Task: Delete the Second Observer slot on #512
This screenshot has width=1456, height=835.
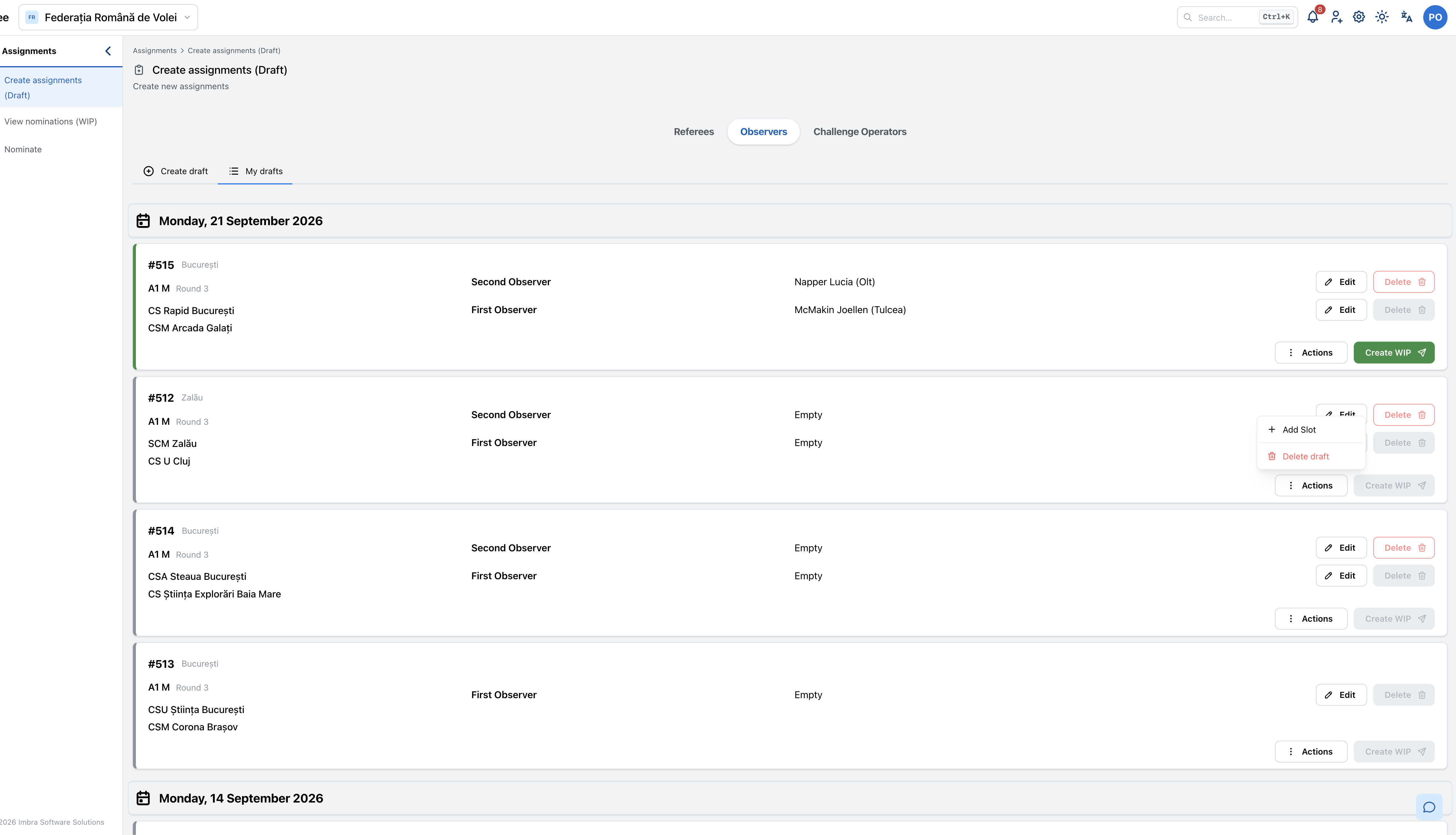Action: pyautogui.click(x=1404, y=415)
